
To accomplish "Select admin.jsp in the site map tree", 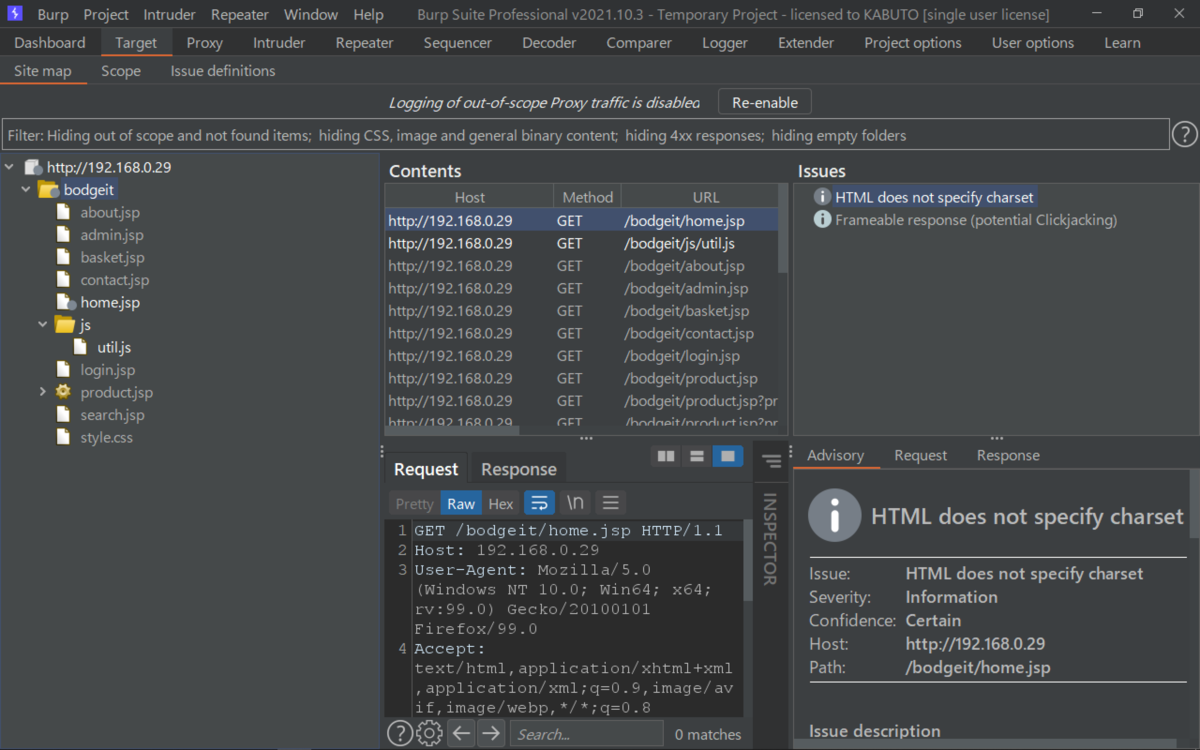I will coord(112,235).
